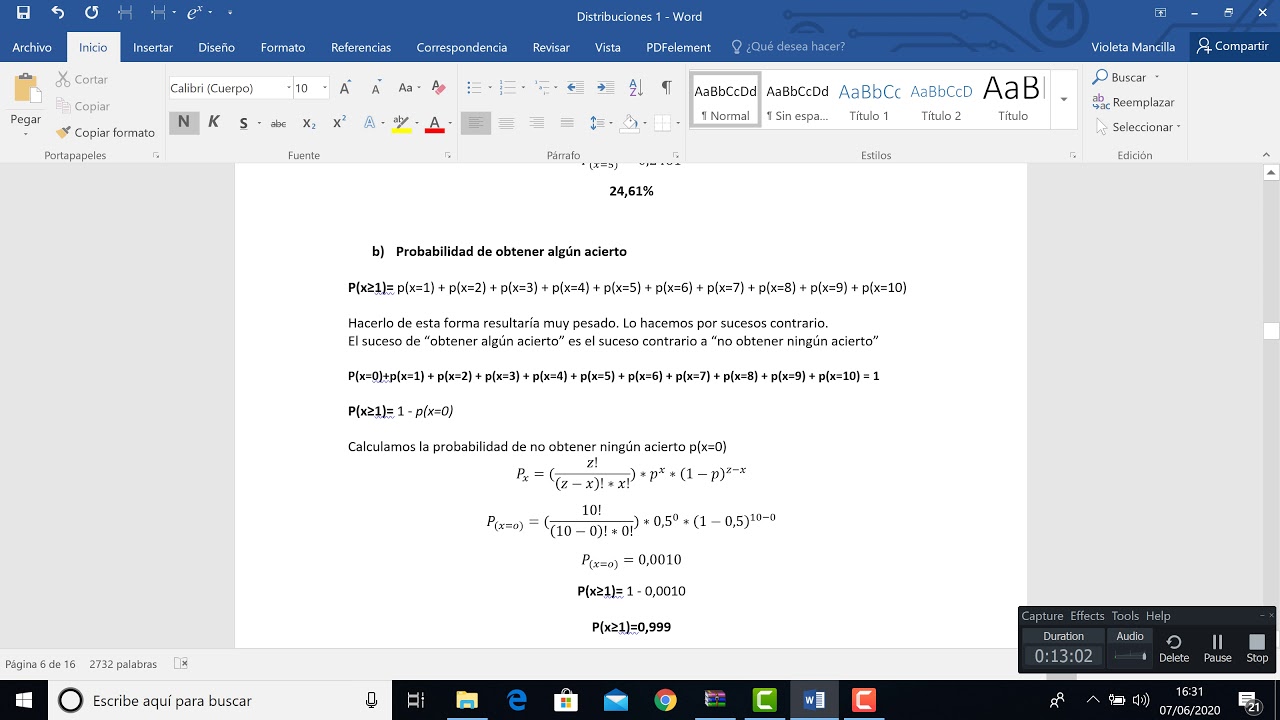This screenshot has width=1280, height=720.
Task: Click the Compartir share button
Action: coord(1233,46)
